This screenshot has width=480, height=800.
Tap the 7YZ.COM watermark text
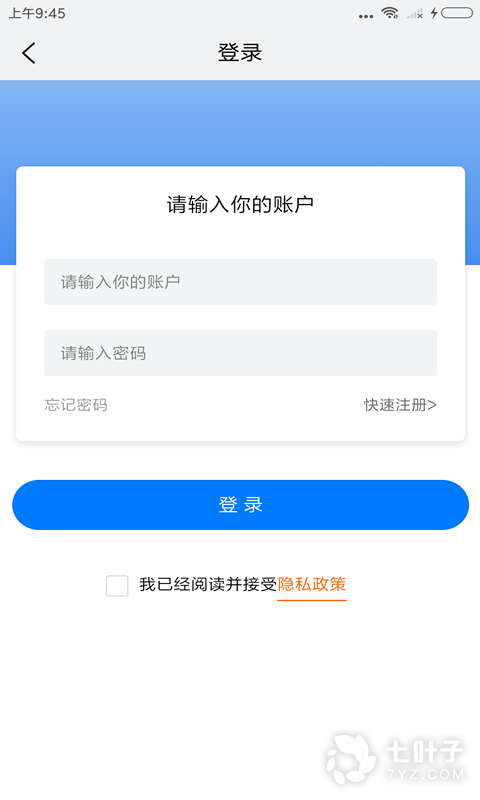click(426, 774)
